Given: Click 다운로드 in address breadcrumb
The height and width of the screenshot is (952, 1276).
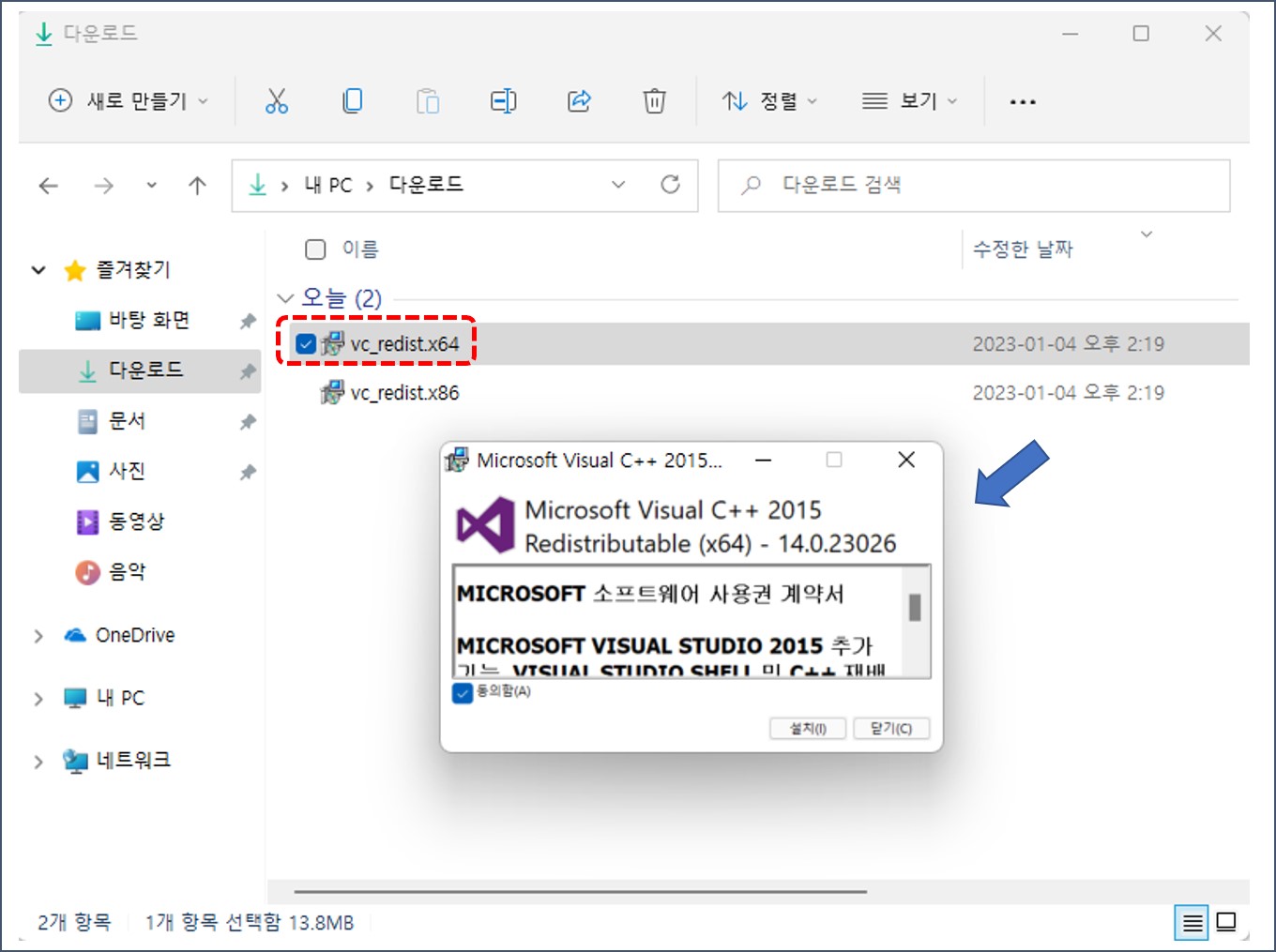Looking at the screenshot, I should pos(426,185).
